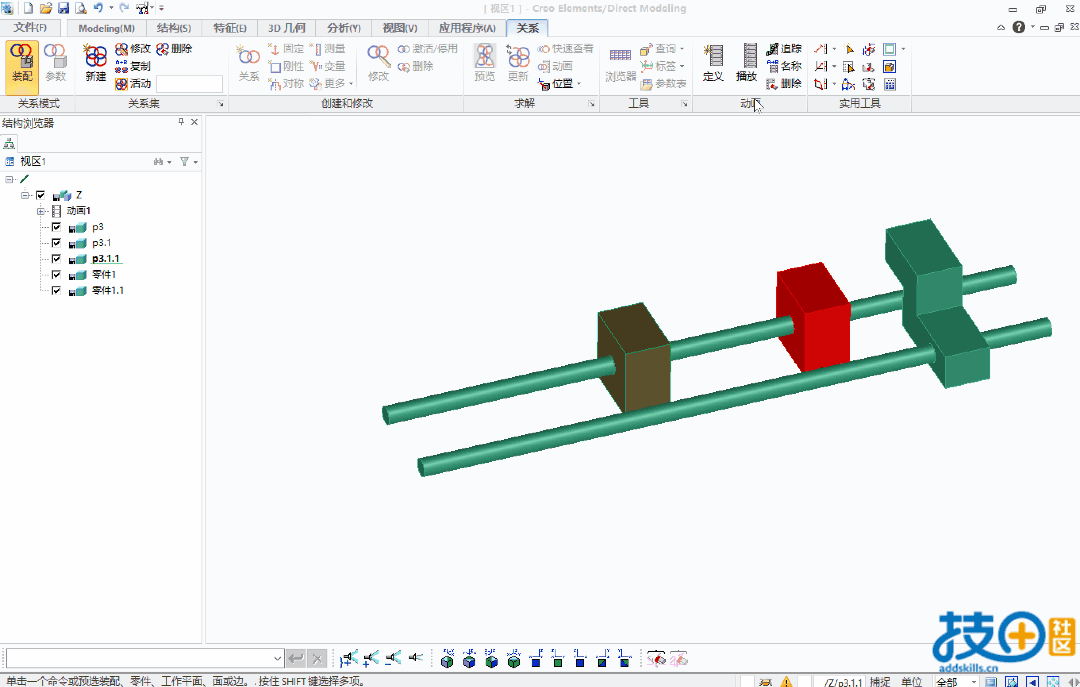The width and height of the screenshot is (1080, 687).
Task: Click 删除 in the animation group
Action: pos(784,83)
